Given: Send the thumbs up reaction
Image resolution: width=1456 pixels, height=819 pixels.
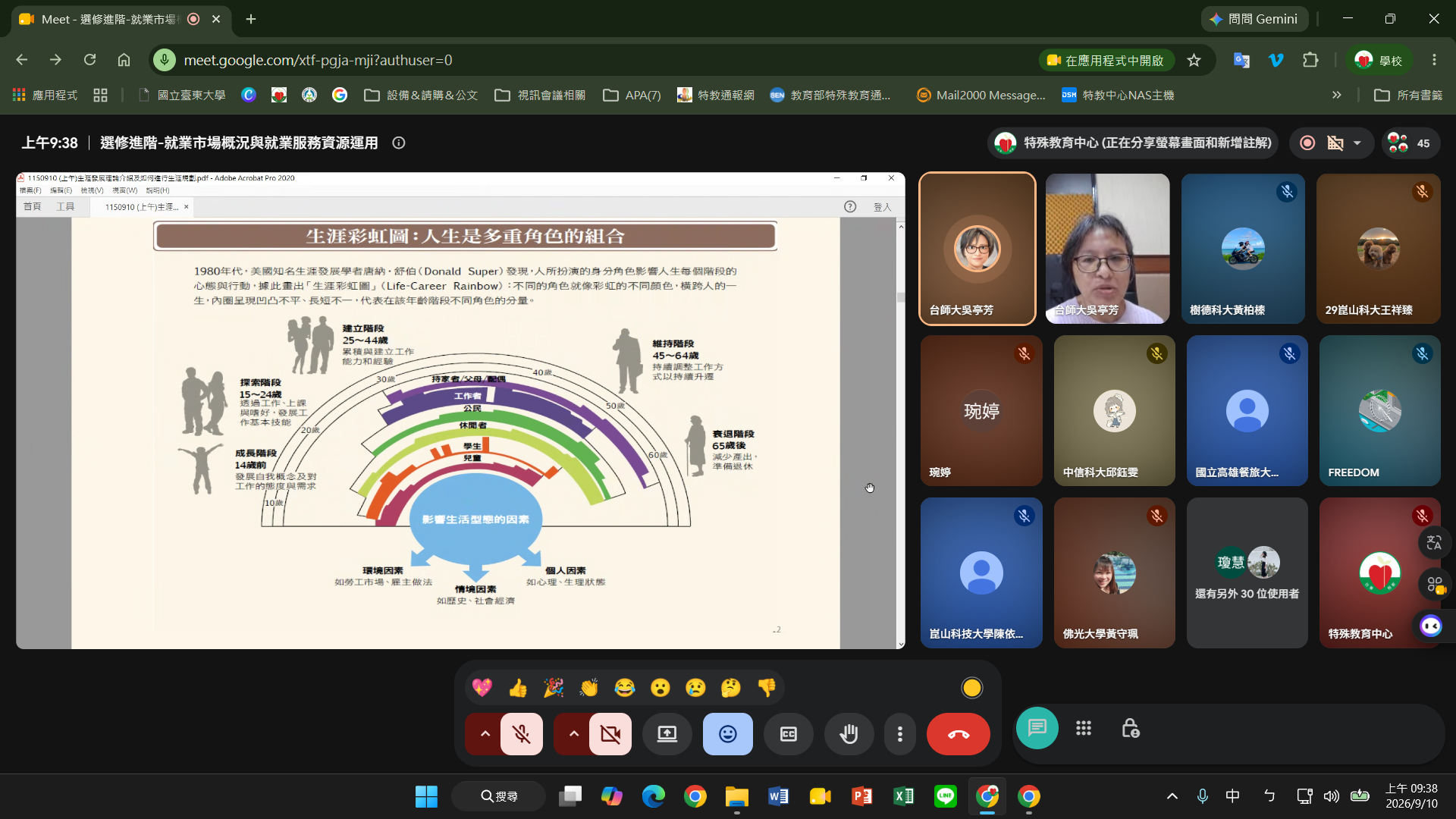Looking at the screenshot, I should click(518, 688).
